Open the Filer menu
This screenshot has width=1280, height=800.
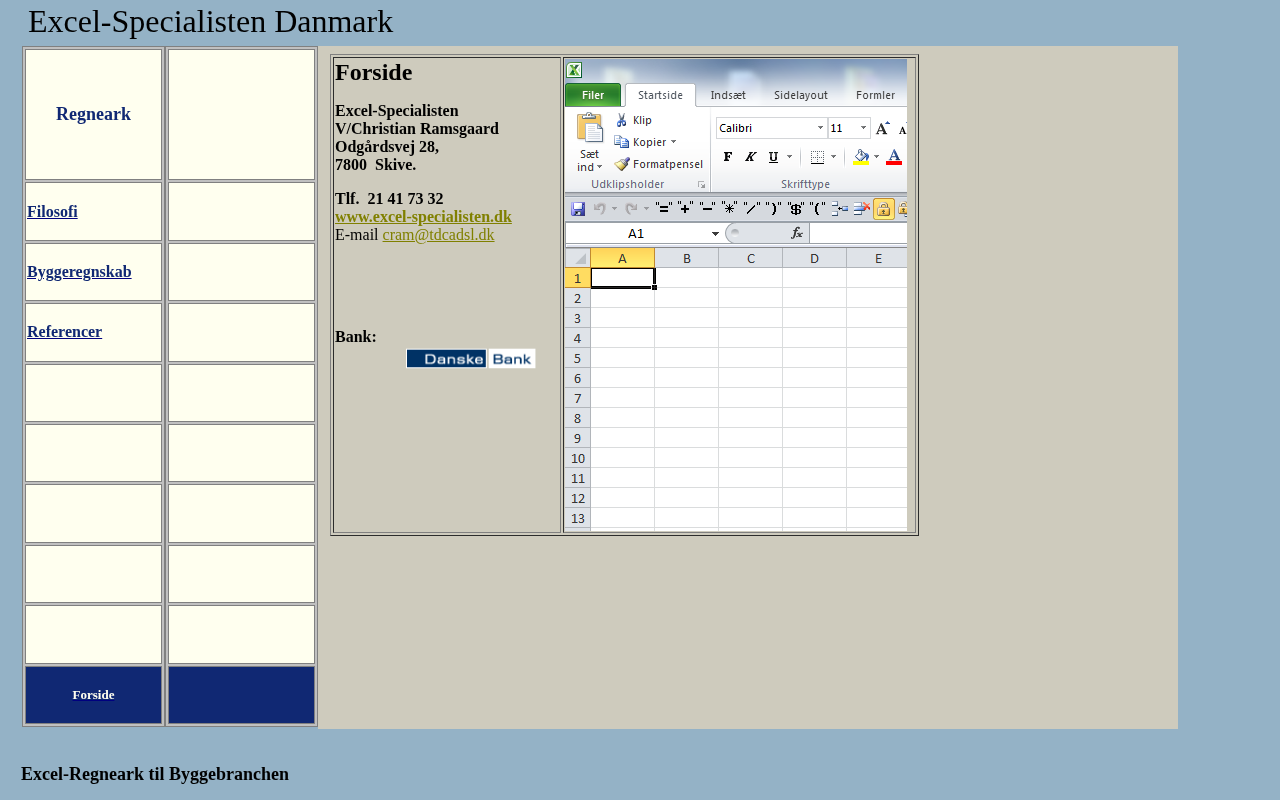[x=593, y=95]
